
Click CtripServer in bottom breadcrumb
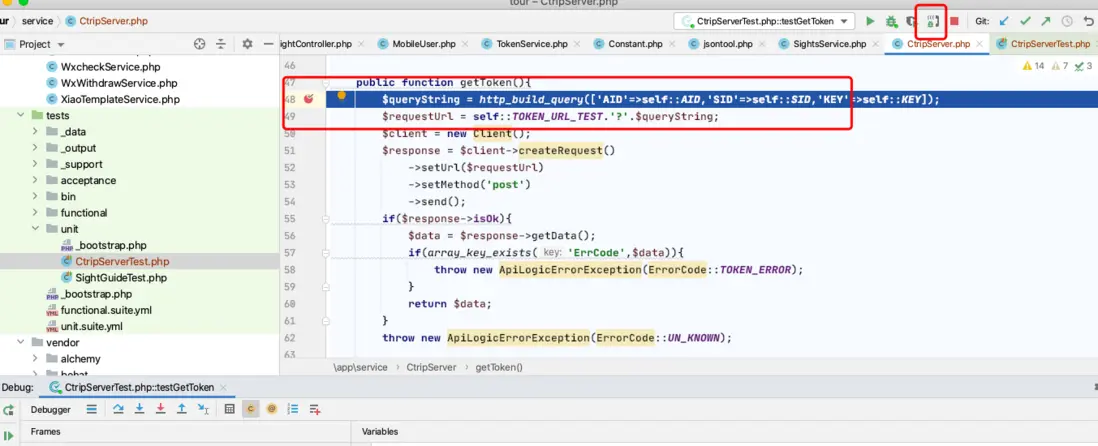point(431,367)
